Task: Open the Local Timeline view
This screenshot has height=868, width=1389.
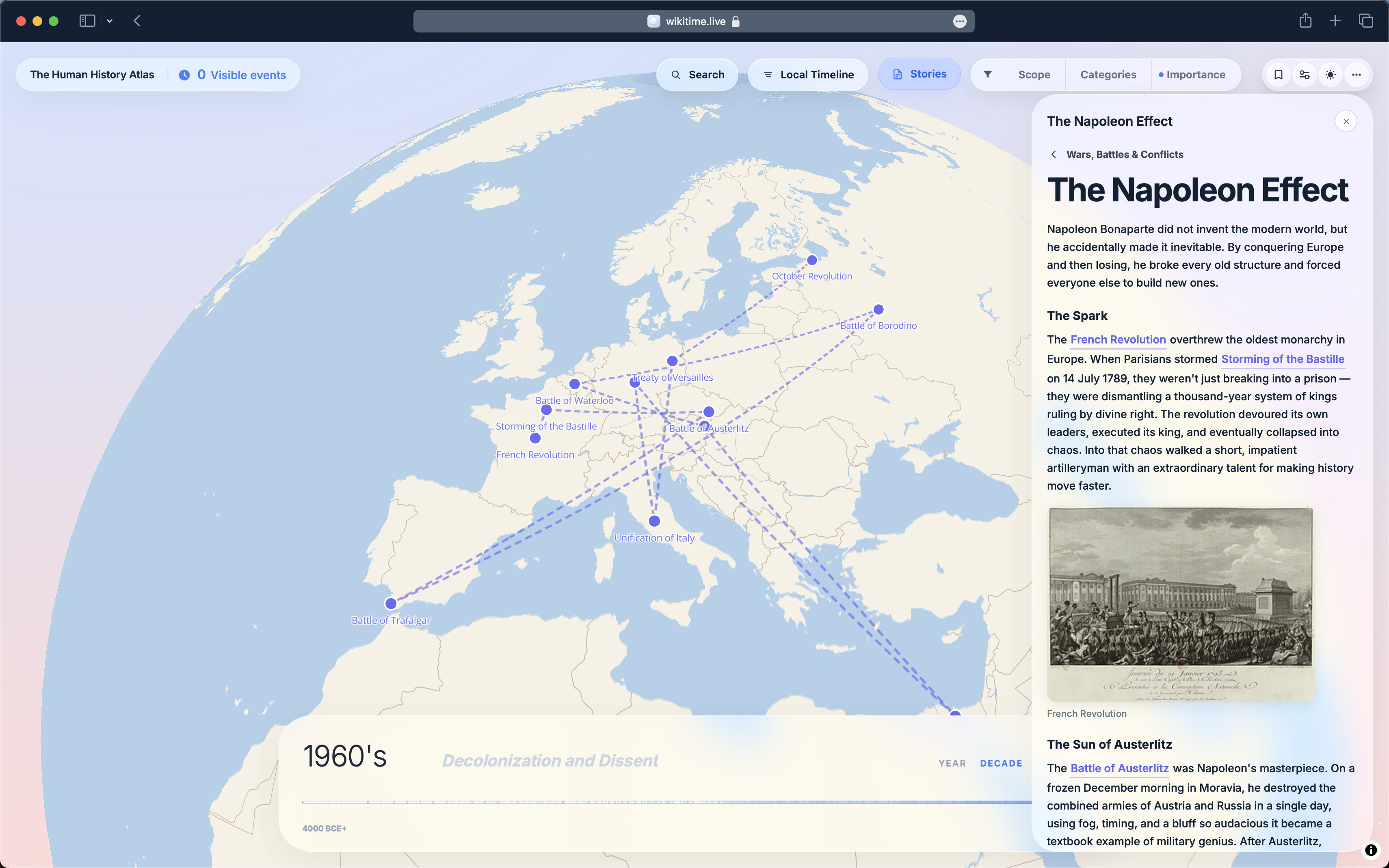Action: click(807, 74)
